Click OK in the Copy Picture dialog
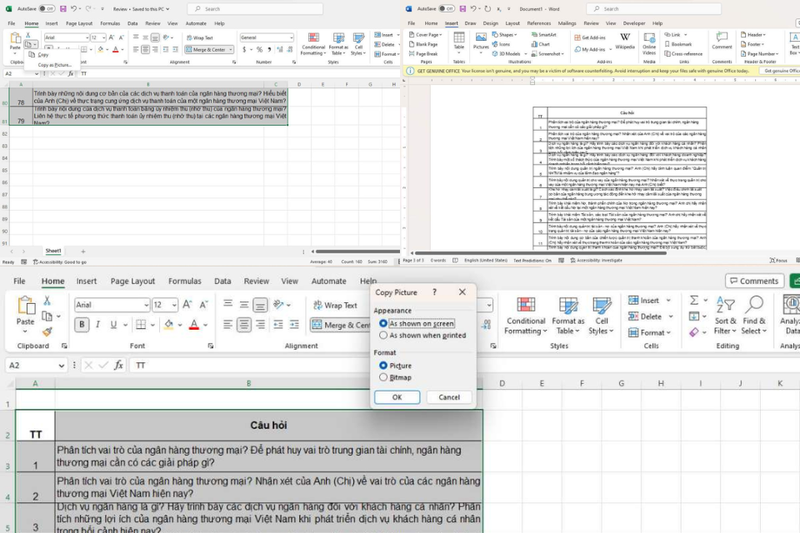Screen dimensions: 800x533 [397, 397]
